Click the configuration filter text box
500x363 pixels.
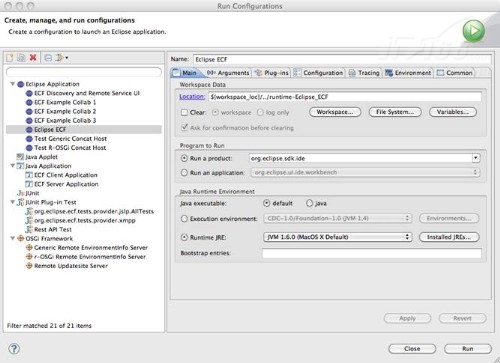click(84, 72)
